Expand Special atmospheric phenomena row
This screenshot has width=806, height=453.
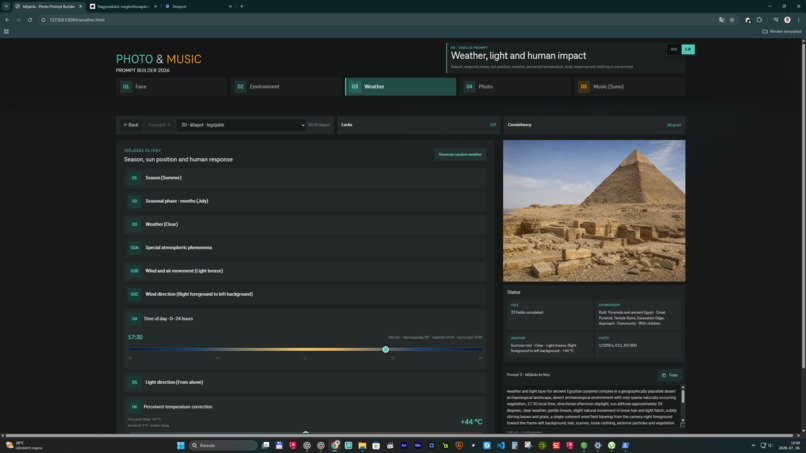305,248
